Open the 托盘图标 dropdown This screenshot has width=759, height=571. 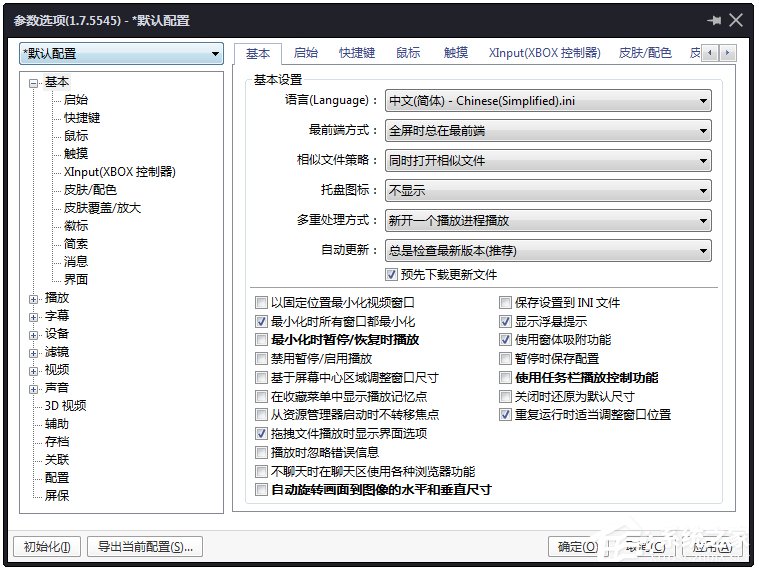point(548,190)
